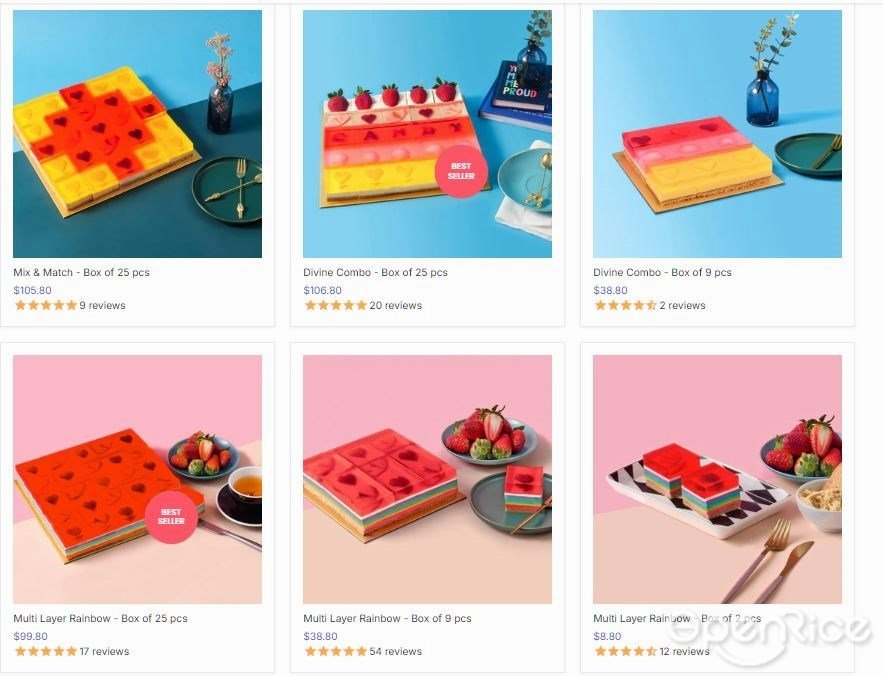The width and height of the screenshot is (883, 676).
Task: Open Divine Combo Box of 25 pcs image
Action: 427,134
